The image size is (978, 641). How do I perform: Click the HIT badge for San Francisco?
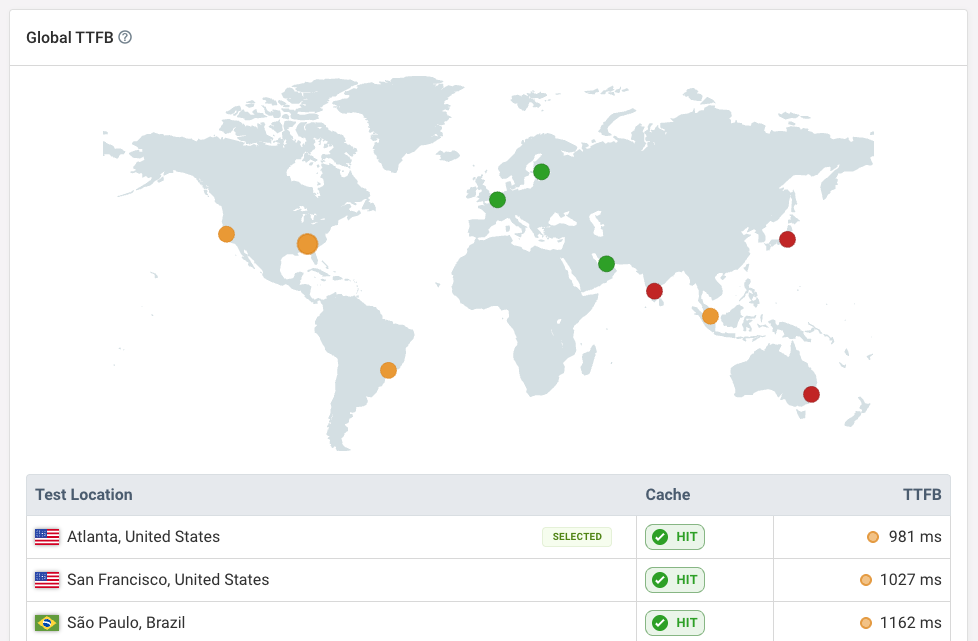coord(675,580)
